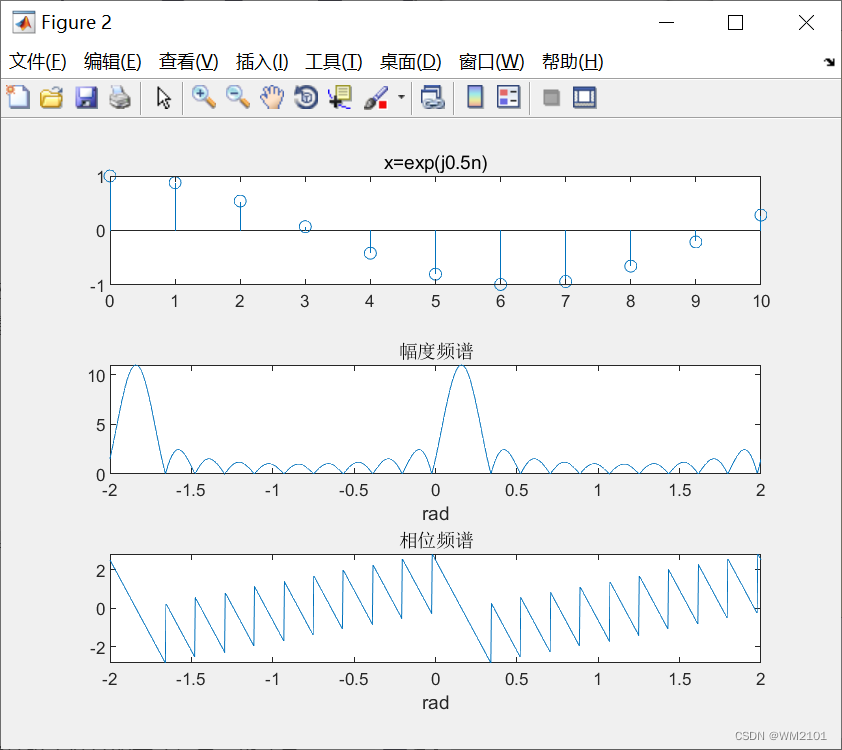Click the Show Plot Tools icon
842x750 pixels.
coord(584,98)
